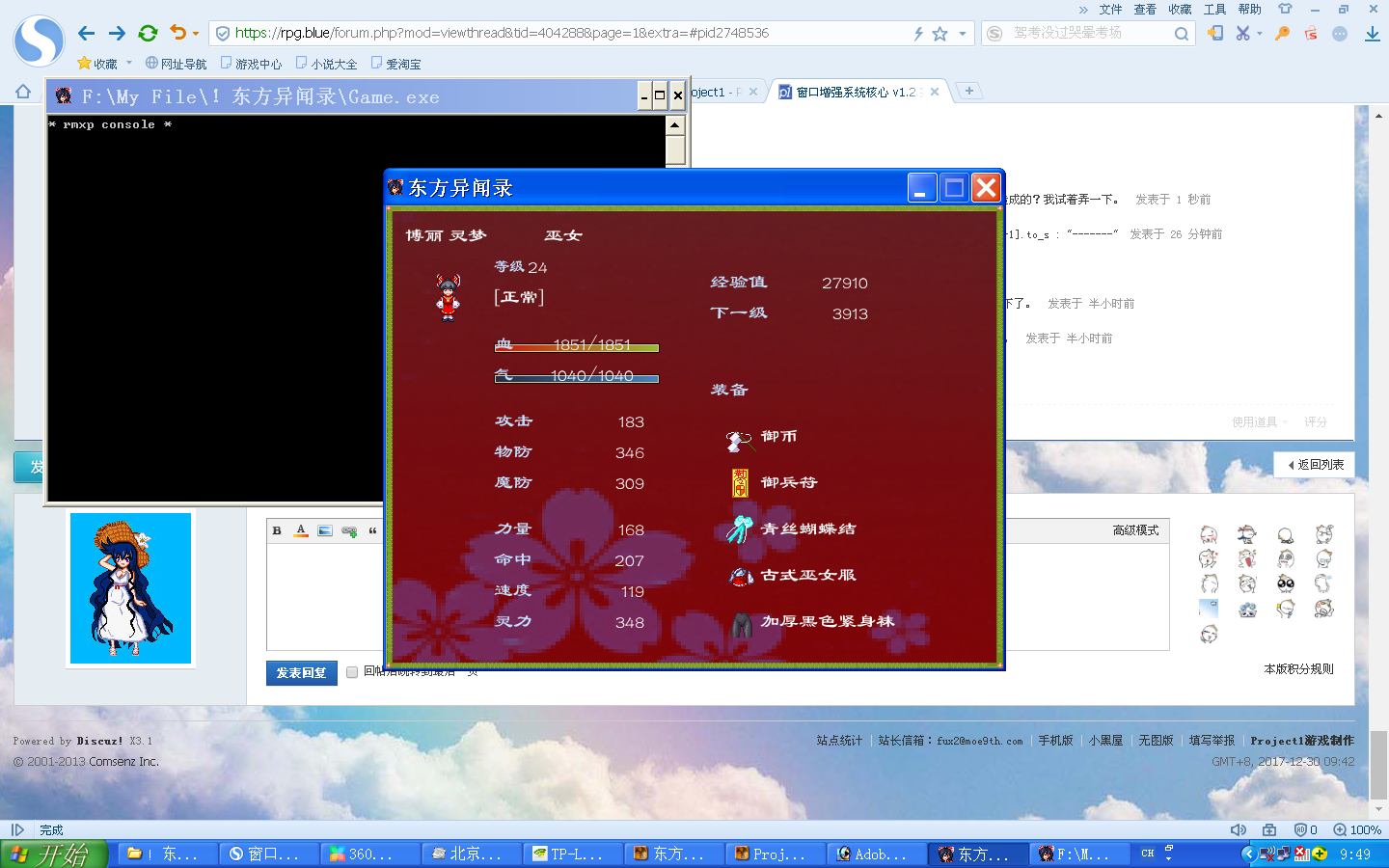Viewport: 1389px width, 868px height.
Task: Open the scissors screenshot tool icon
Action: click(x=1242, y=33)
